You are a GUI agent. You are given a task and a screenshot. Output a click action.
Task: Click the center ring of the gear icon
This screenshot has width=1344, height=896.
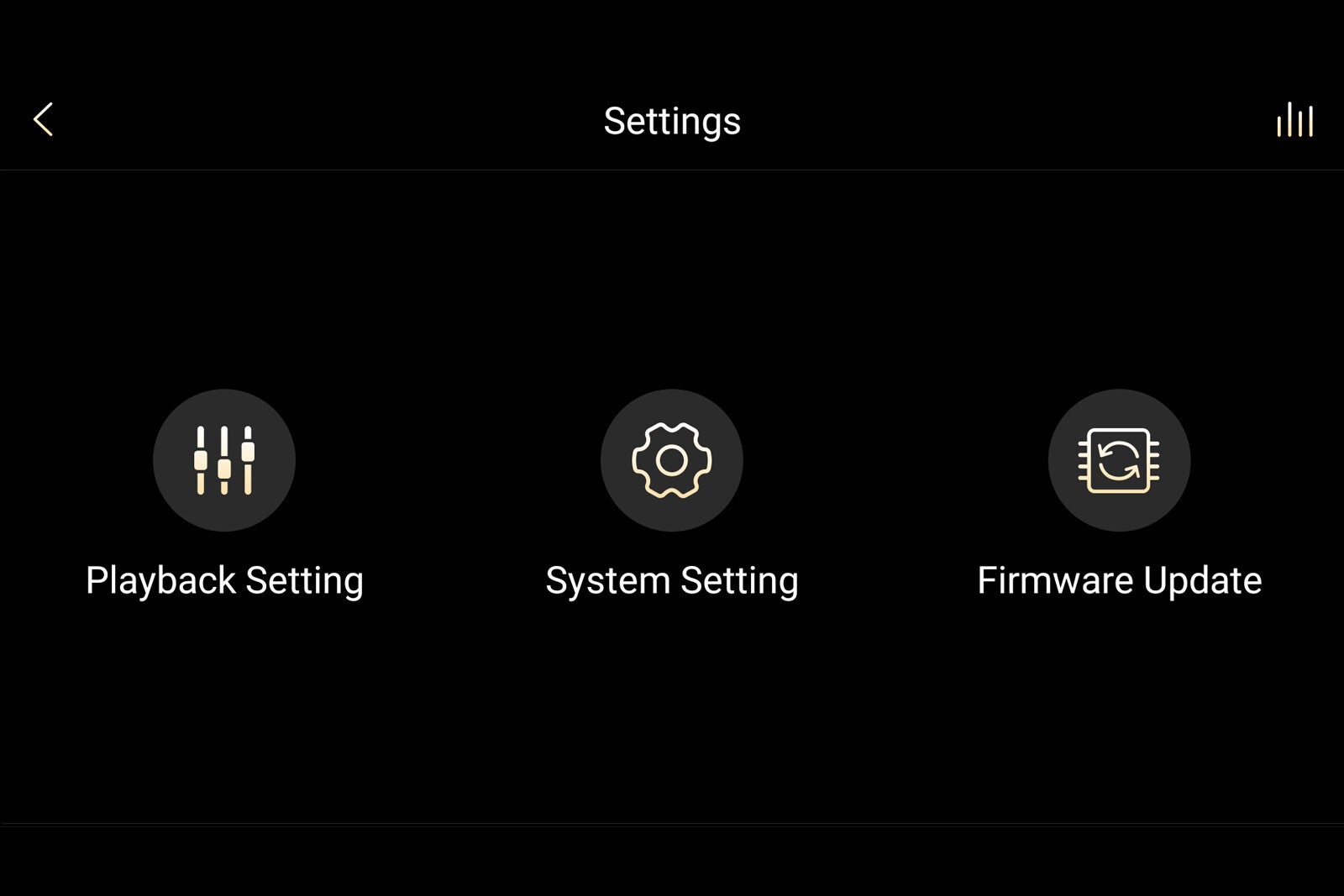(x=672, y=460)
